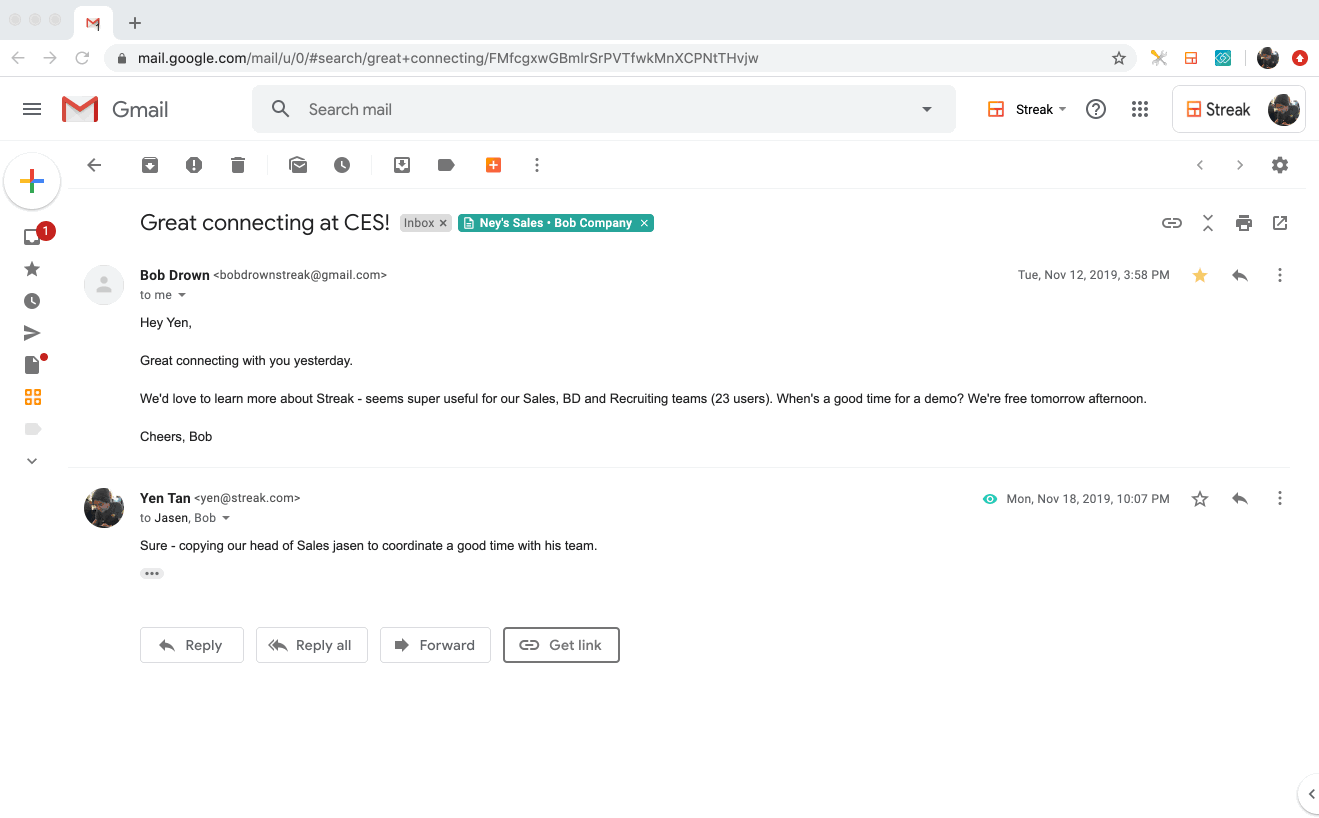Remove Ney's Sales Bob Company box label
The width and height of the screenshot is (1319, 818).
tap(645, 223)
